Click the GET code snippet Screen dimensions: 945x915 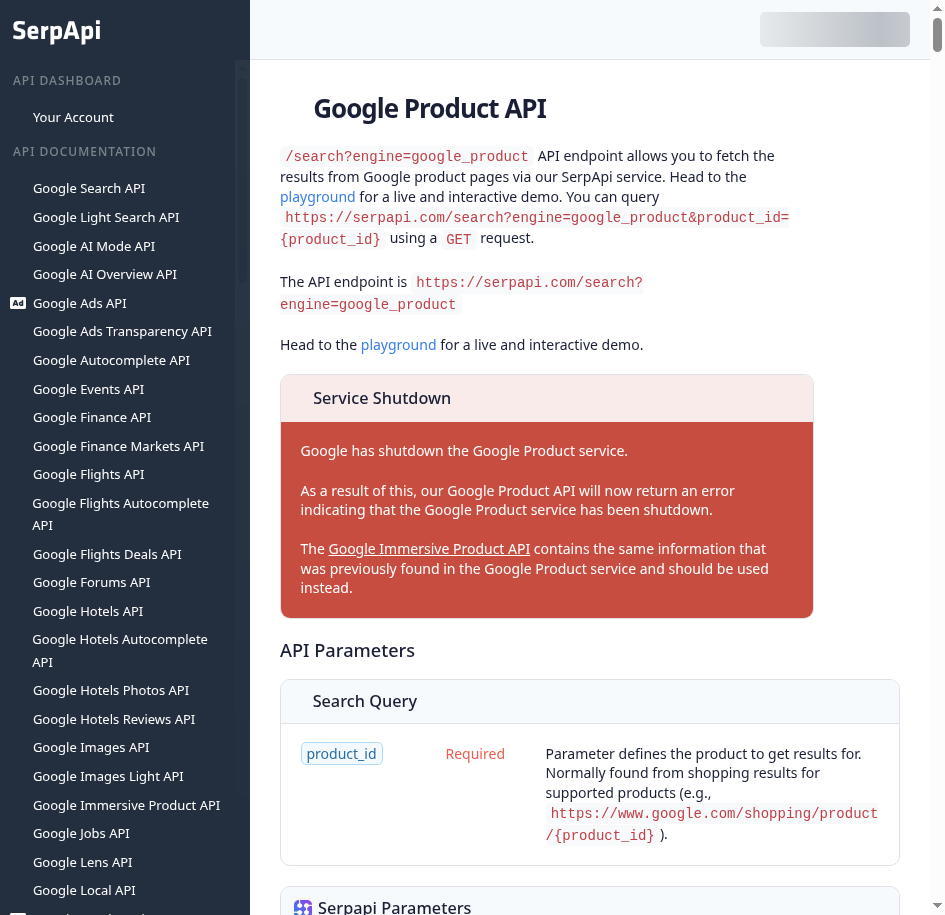[x=459, y=239]
